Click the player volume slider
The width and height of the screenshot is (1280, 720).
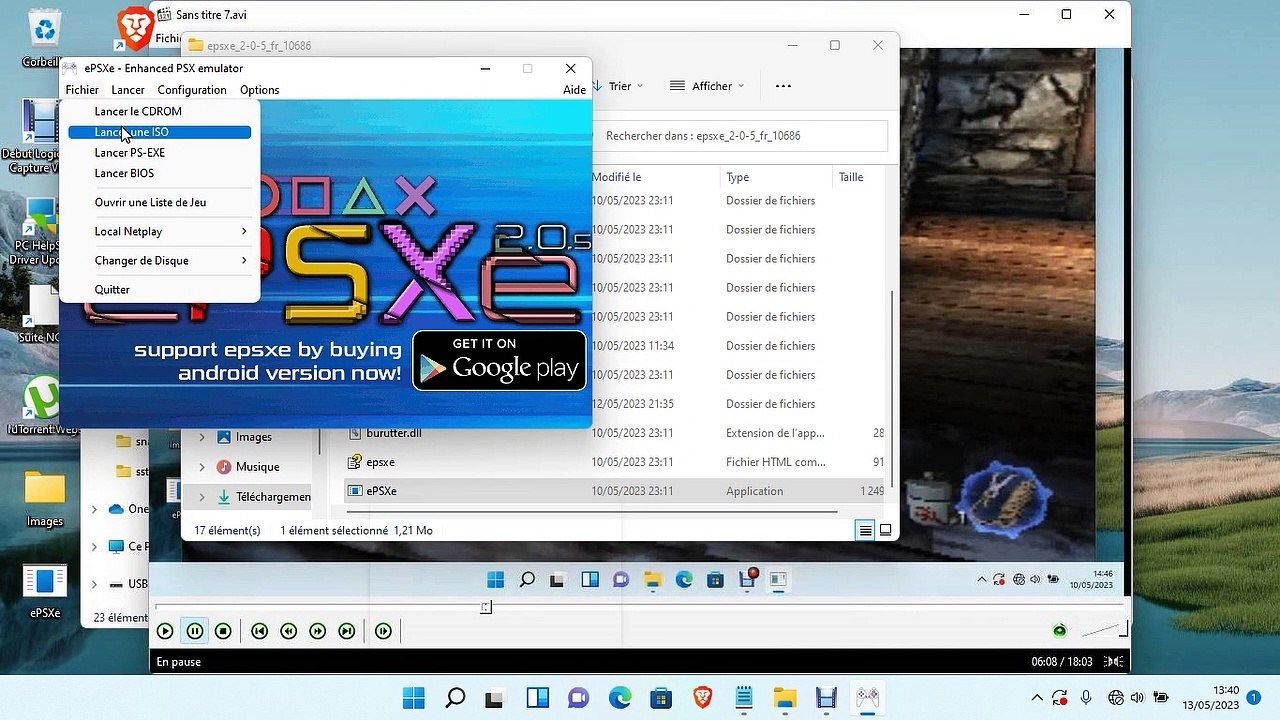pos(1105,630)
